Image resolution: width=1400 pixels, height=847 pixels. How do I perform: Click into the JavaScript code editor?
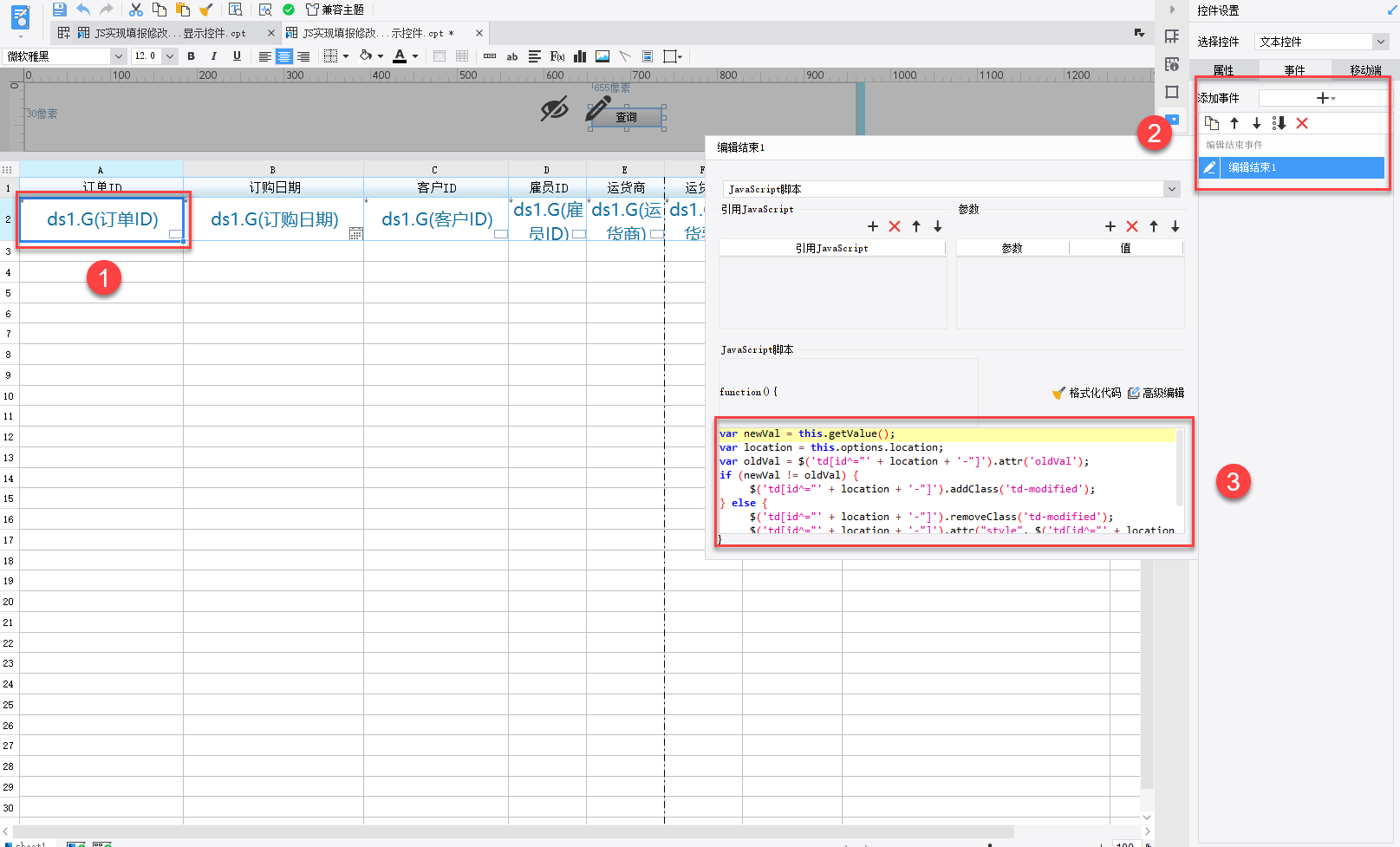coord(947,481)
